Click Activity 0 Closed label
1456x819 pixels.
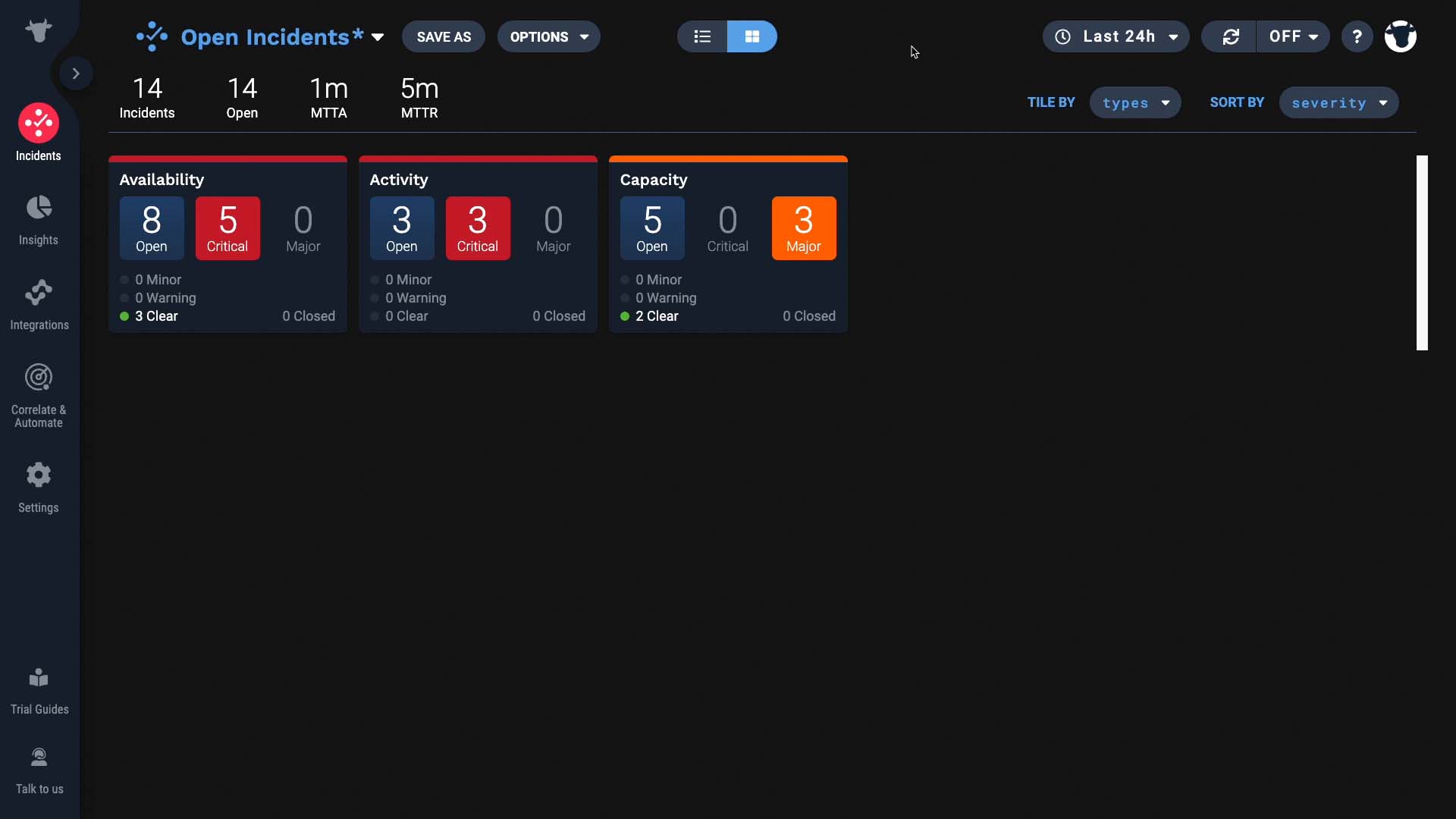coord(559,316)
